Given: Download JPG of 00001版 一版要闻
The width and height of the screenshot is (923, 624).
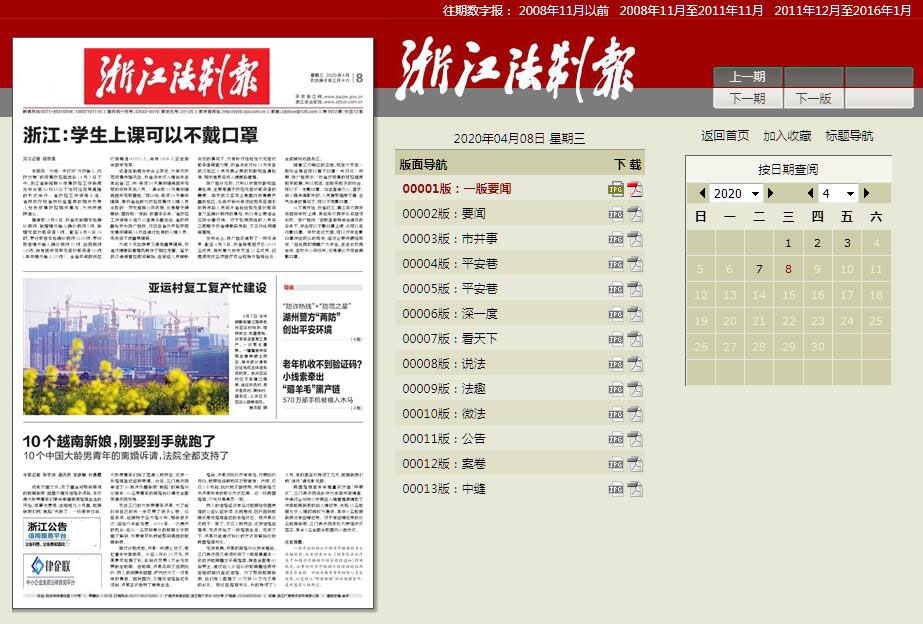Looking at the screenshot, I should click(x=616, y=188).
